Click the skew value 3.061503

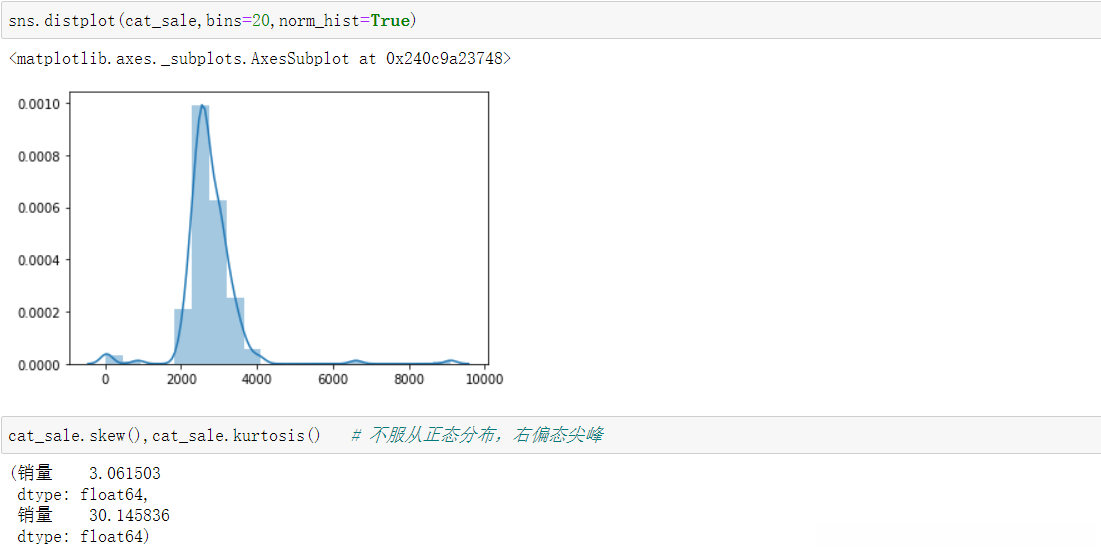[125, 473]
